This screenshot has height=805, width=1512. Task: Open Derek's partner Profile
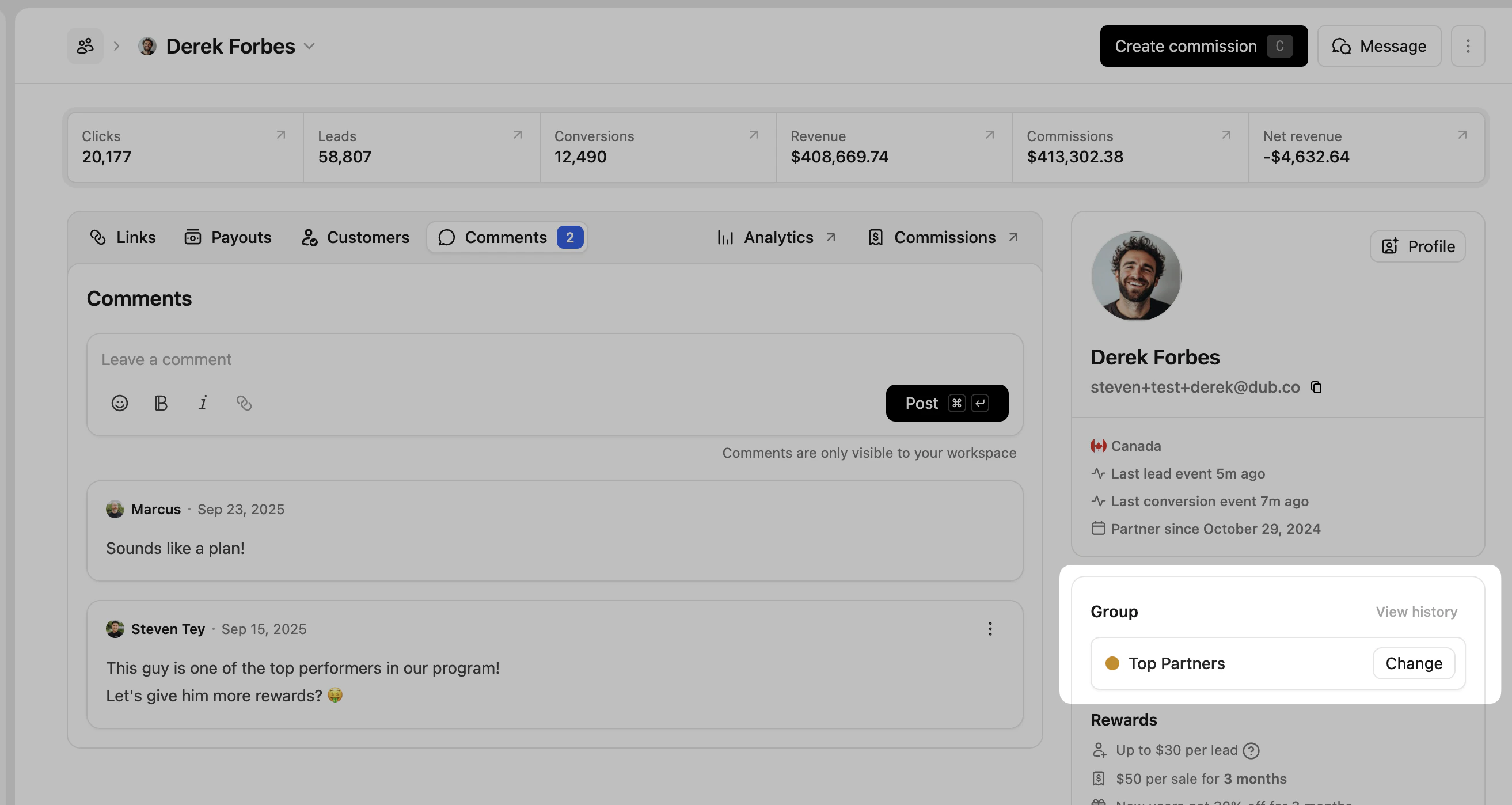1417,246
